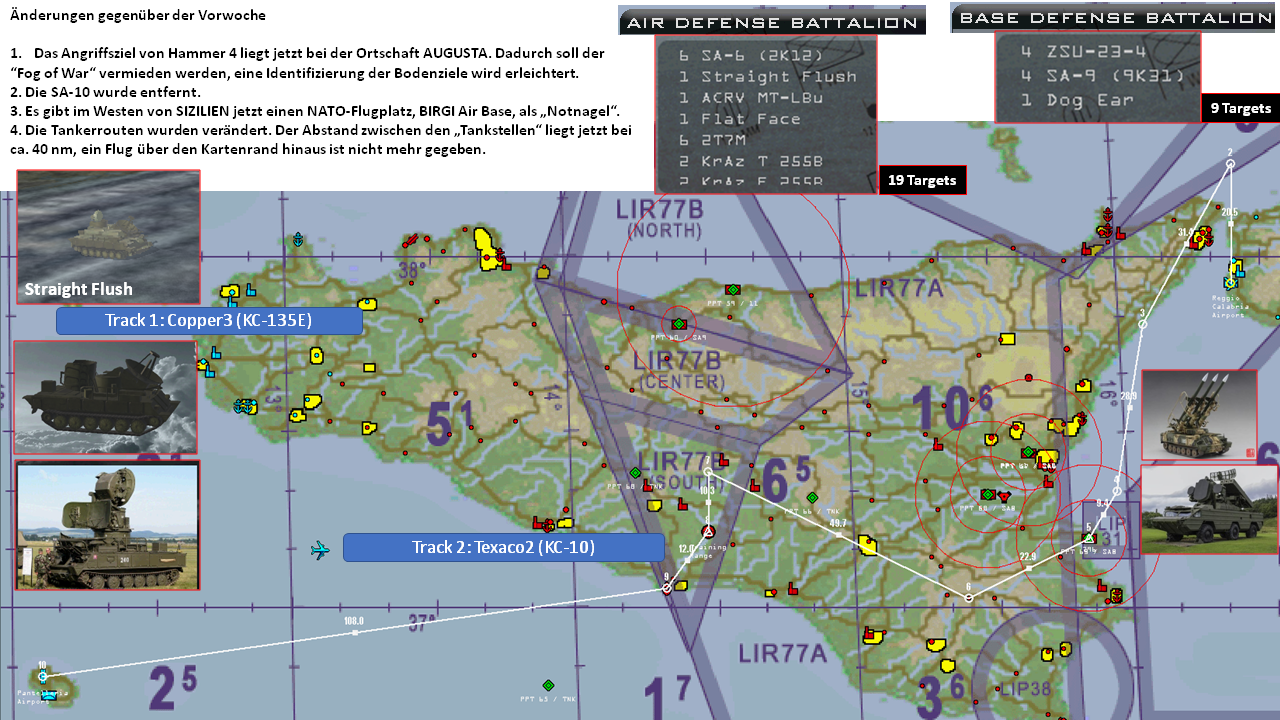Image resolution: width=1280 pixels, height=720 pixels.
Task: Select the twin cyan anchor icons on the west coast
Action: 245,406
